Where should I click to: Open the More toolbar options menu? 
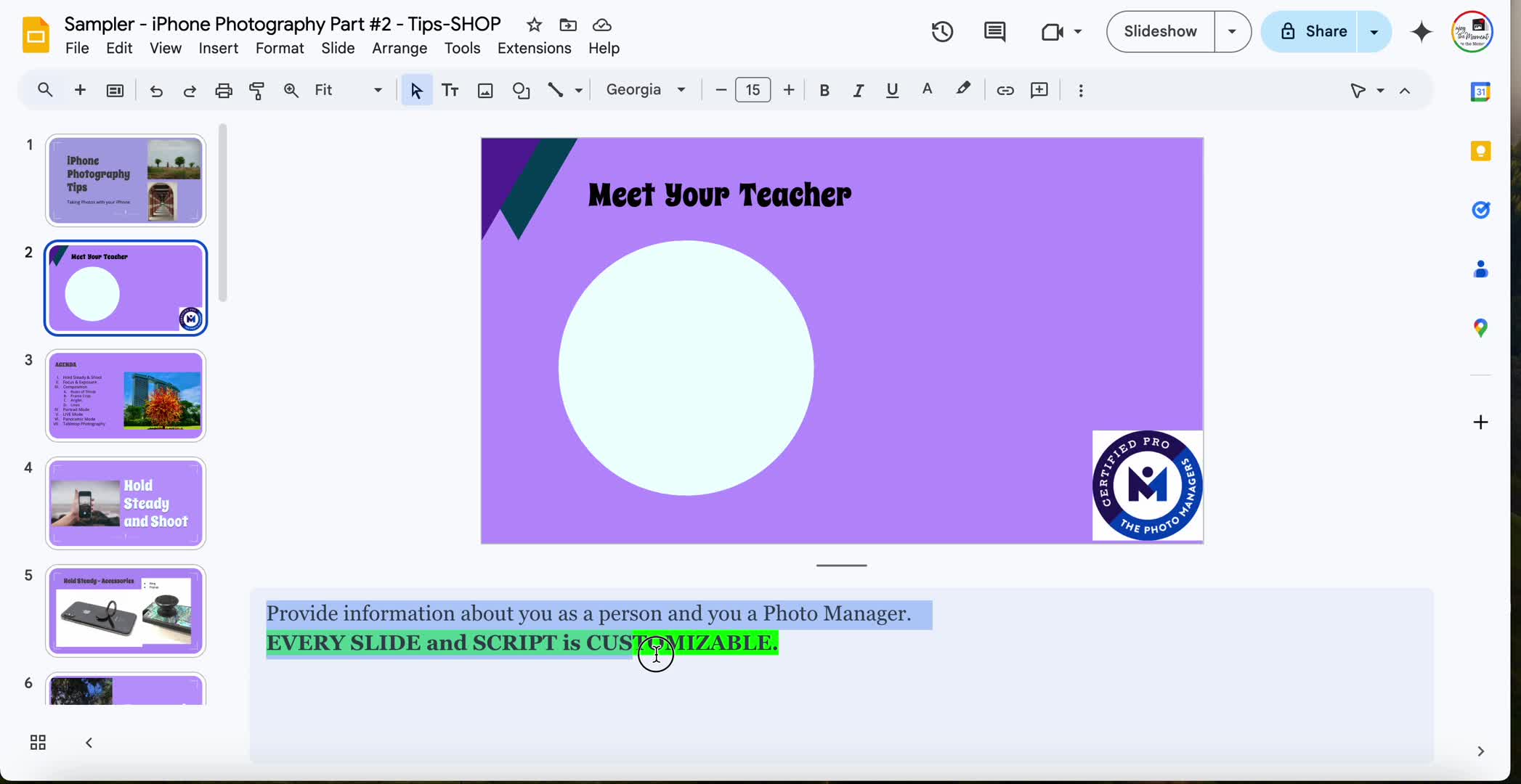[x=1081, y=90]
